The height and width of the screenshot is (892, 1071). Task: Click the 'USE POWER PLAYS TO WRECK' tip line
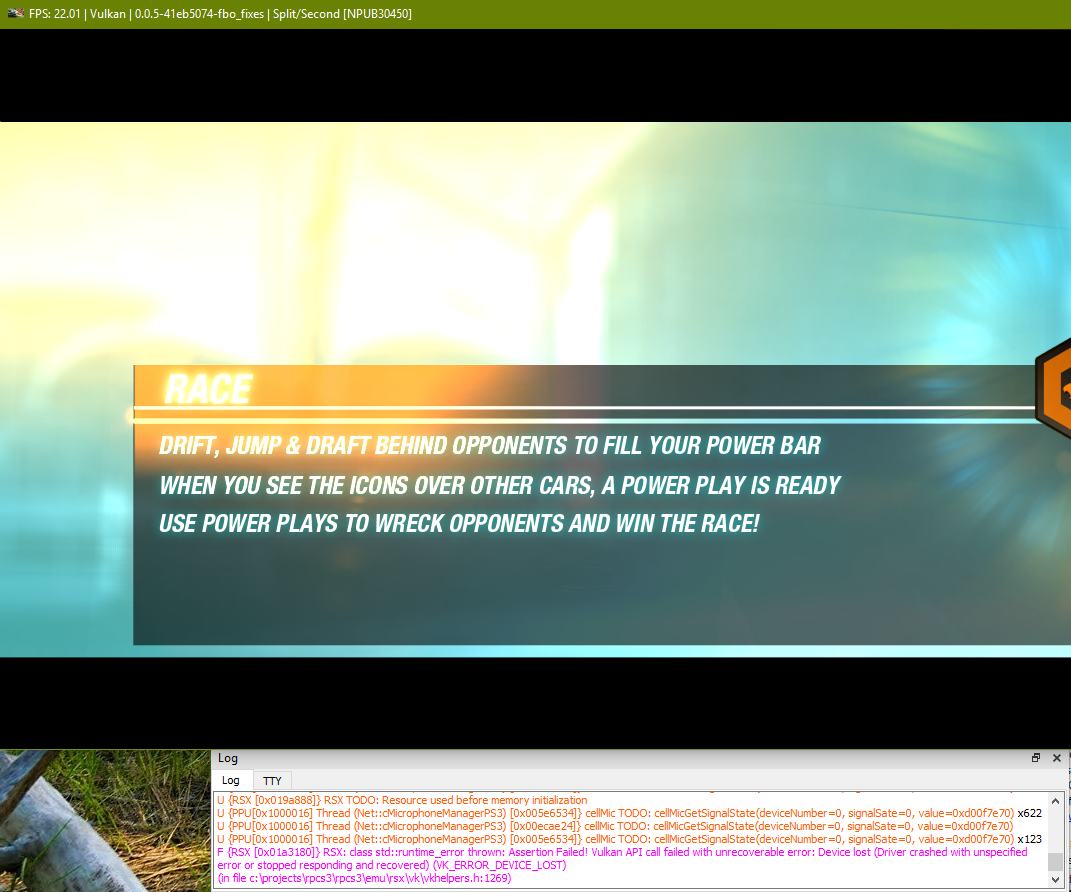[x=459, y=523]
